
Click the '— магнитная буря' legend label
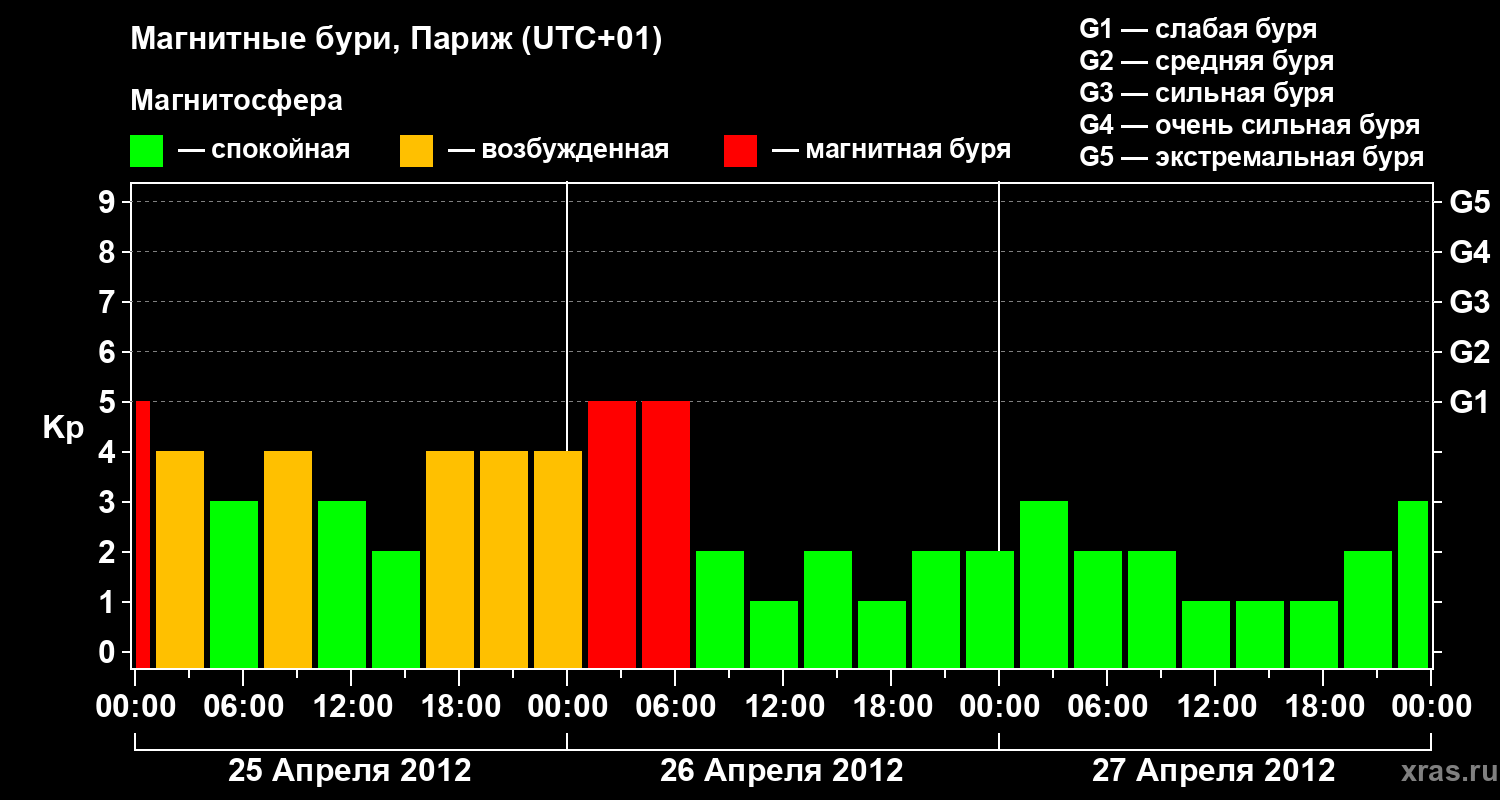tap(891, 151)
